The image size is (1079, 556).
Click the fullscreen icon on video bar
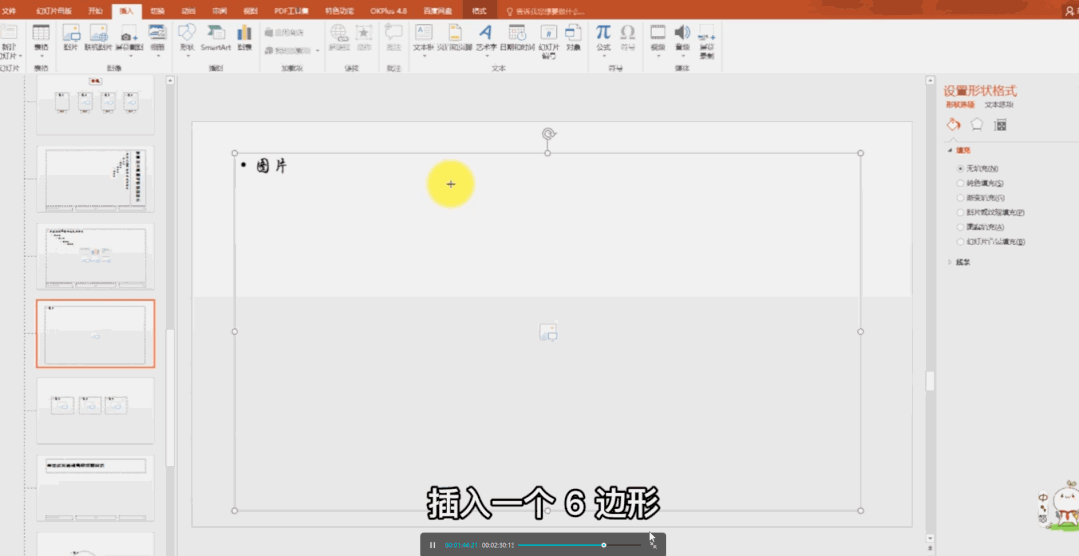click(x=653, y=545)
